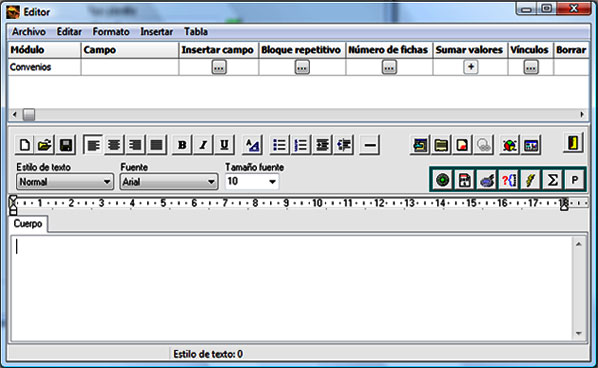Click the Vínculos ellipsis button
This screenshot has width=598, height=368.
pyautogui.click(x=531, y=67)
